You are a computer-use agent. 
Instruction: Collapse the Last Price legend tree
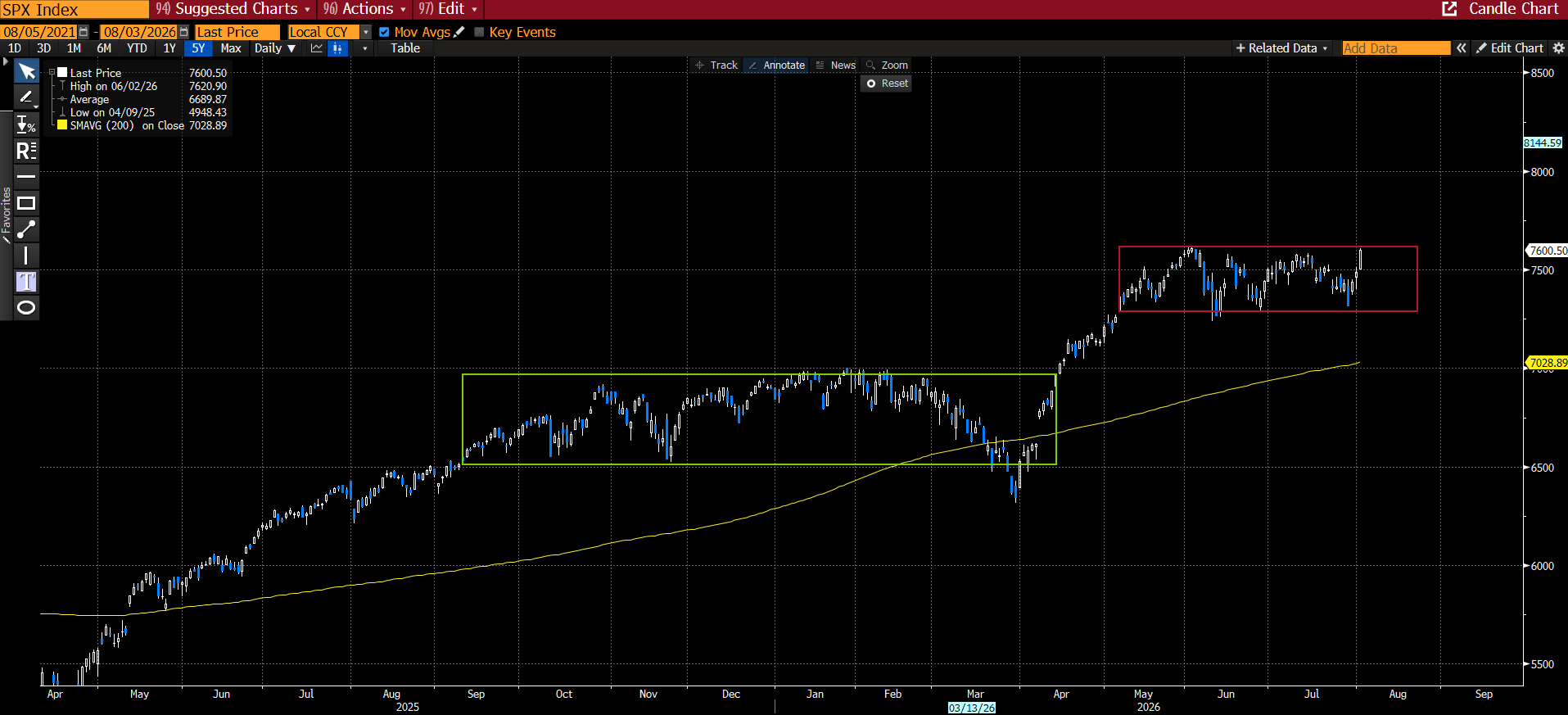click(52, 73)
